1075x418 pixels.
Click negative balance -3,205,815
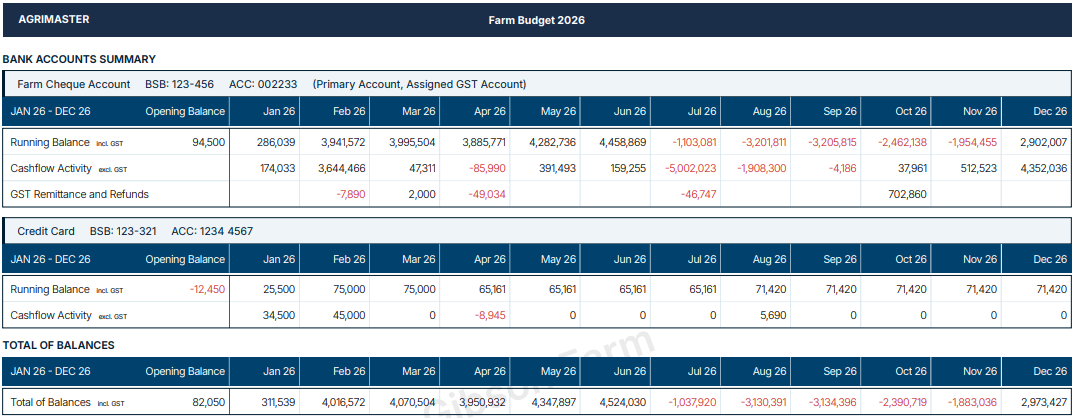coord(832,143)
